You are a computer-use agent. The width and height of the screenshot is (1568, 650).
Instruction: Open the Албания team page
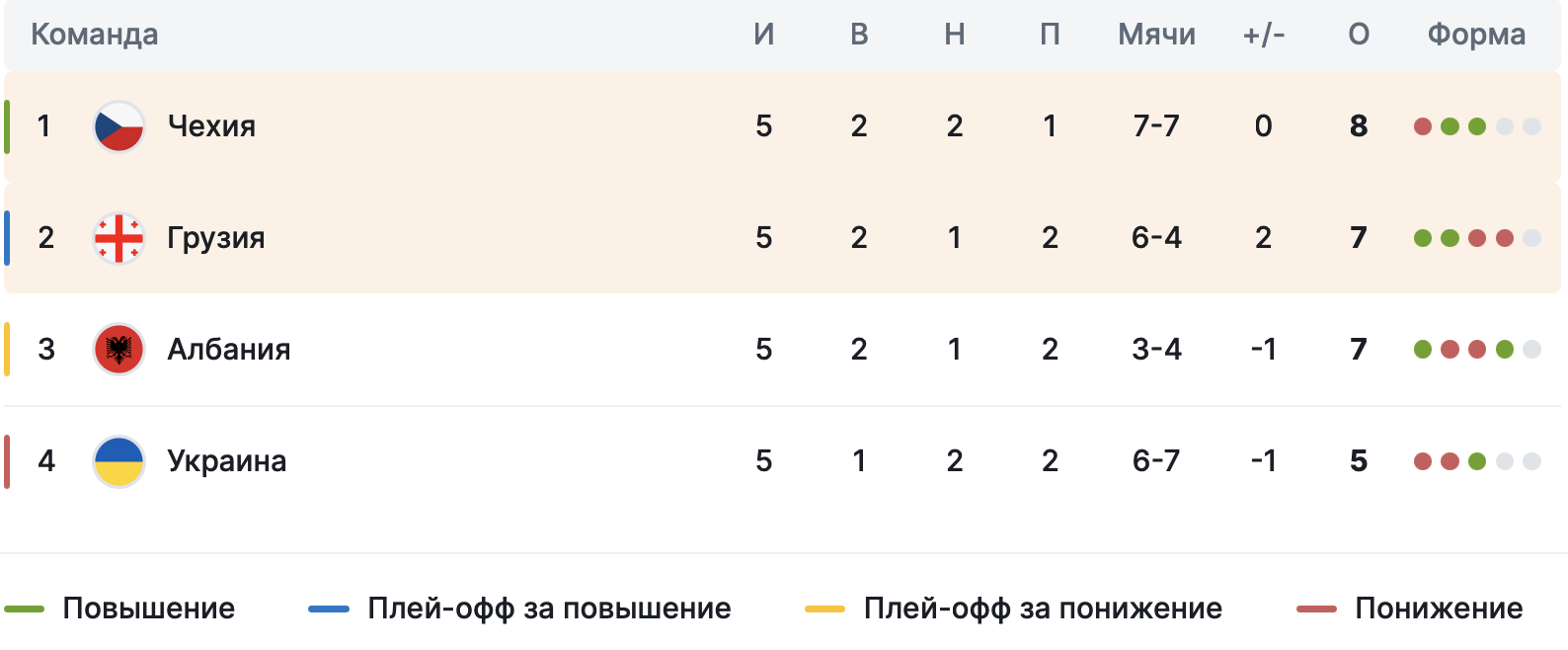(229, 350)
